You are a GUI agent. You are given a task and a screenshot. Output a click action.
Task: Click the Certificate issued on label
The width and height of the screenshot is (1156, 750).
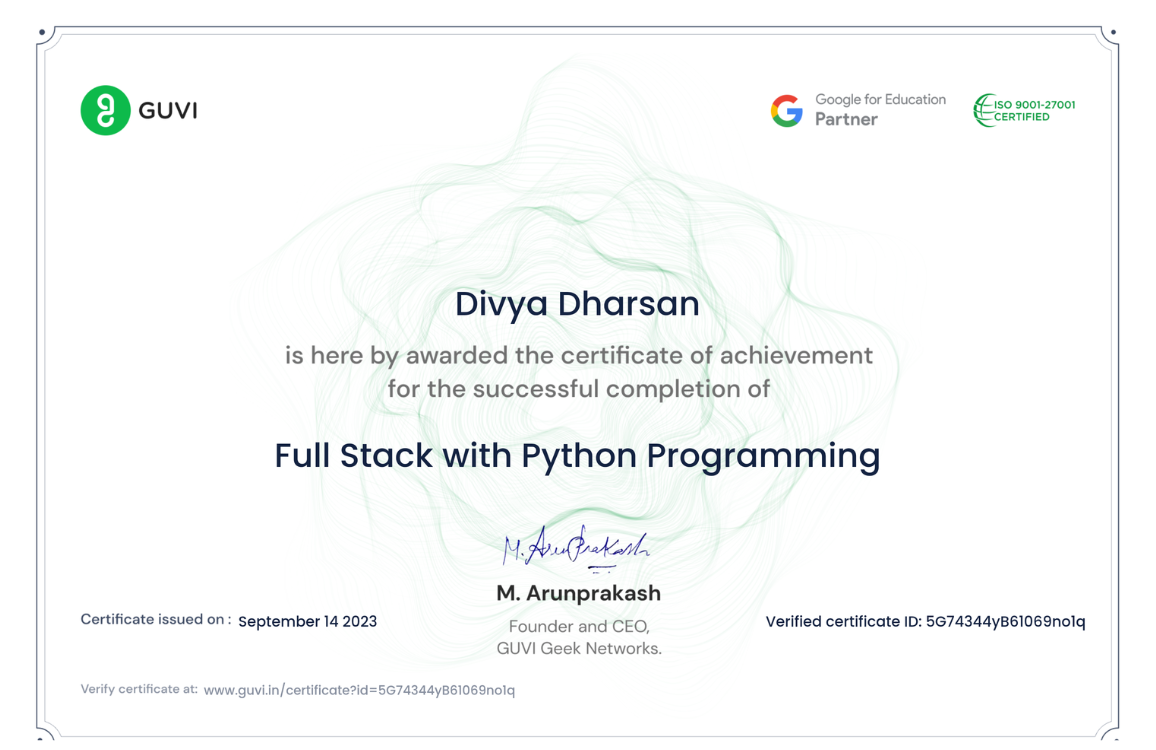click(156, 620)
